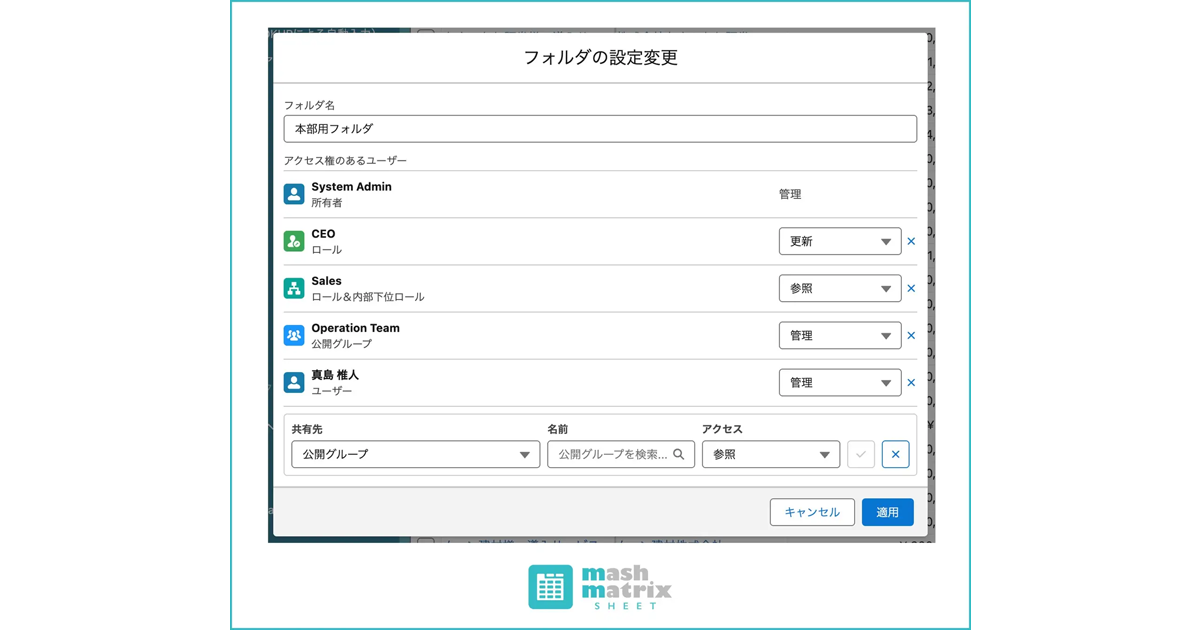
Task: Click the 真島 椎人 user icon
Action: pyautogui.click(x=293, y=382)
